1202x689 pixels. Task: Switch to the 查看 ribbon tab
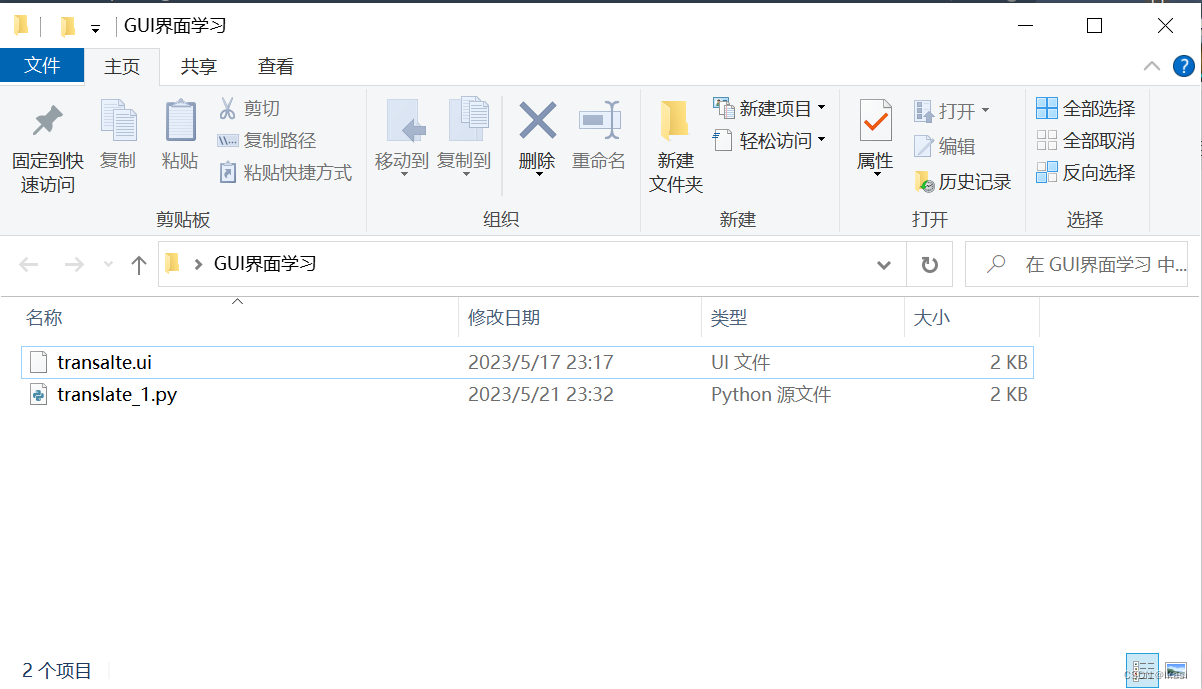pos(275,66)
